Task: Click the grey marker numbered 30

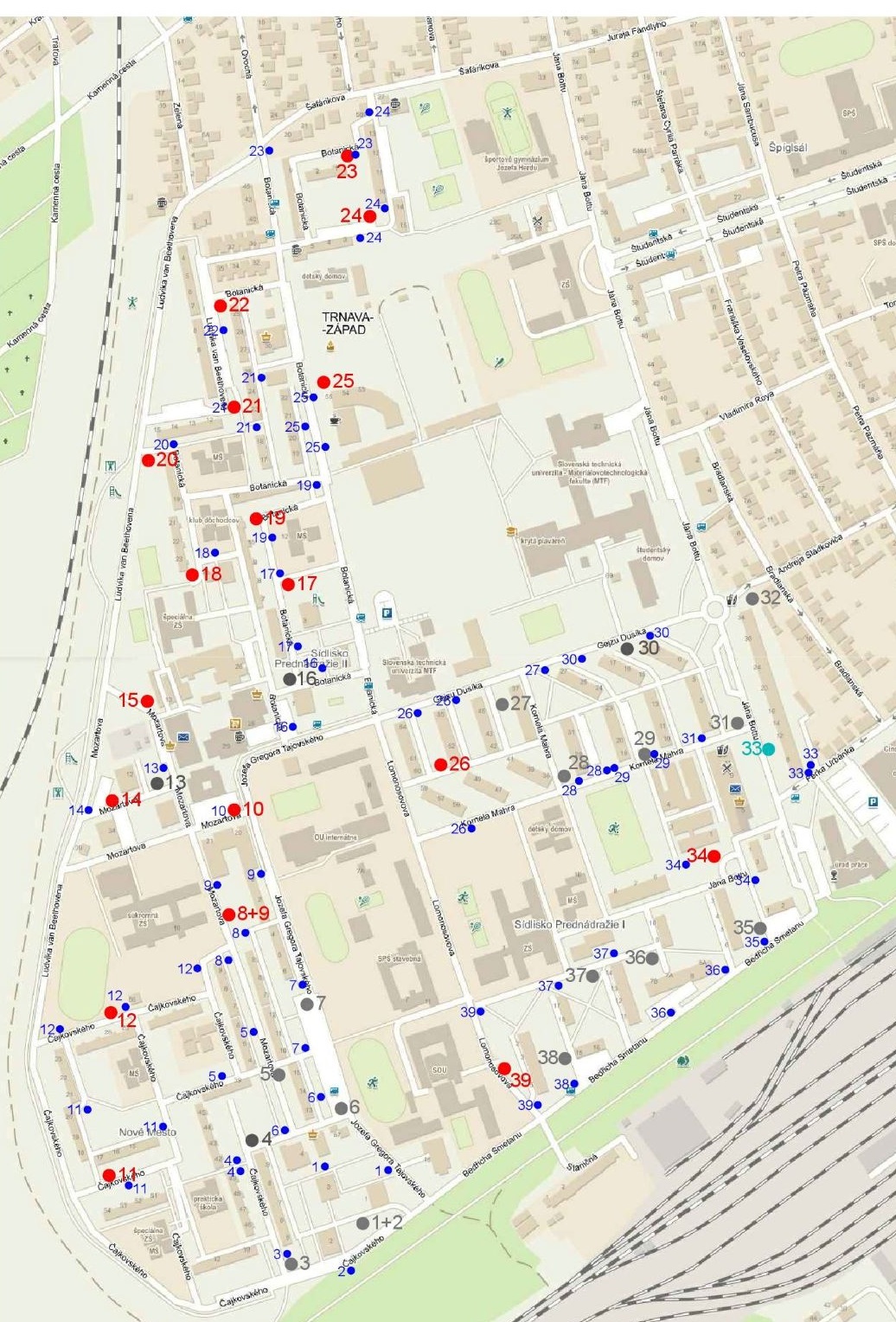Action: (x=627, y=648)
